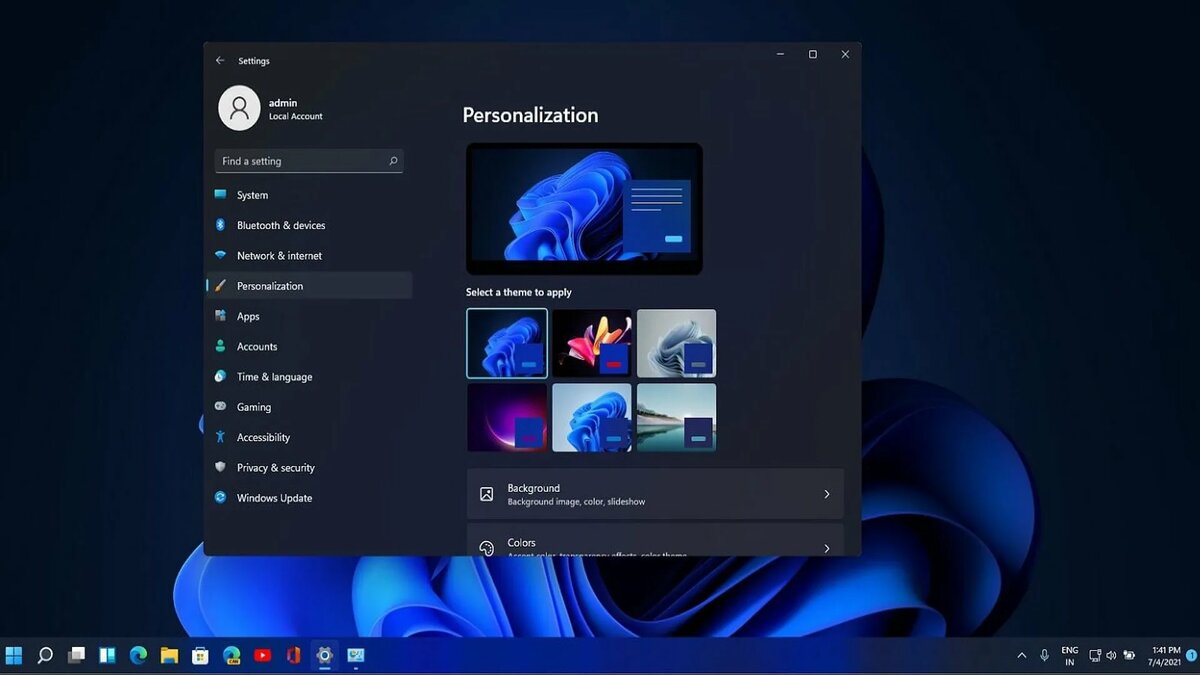Select the dark flower theme thumbnail

point(593,343)
